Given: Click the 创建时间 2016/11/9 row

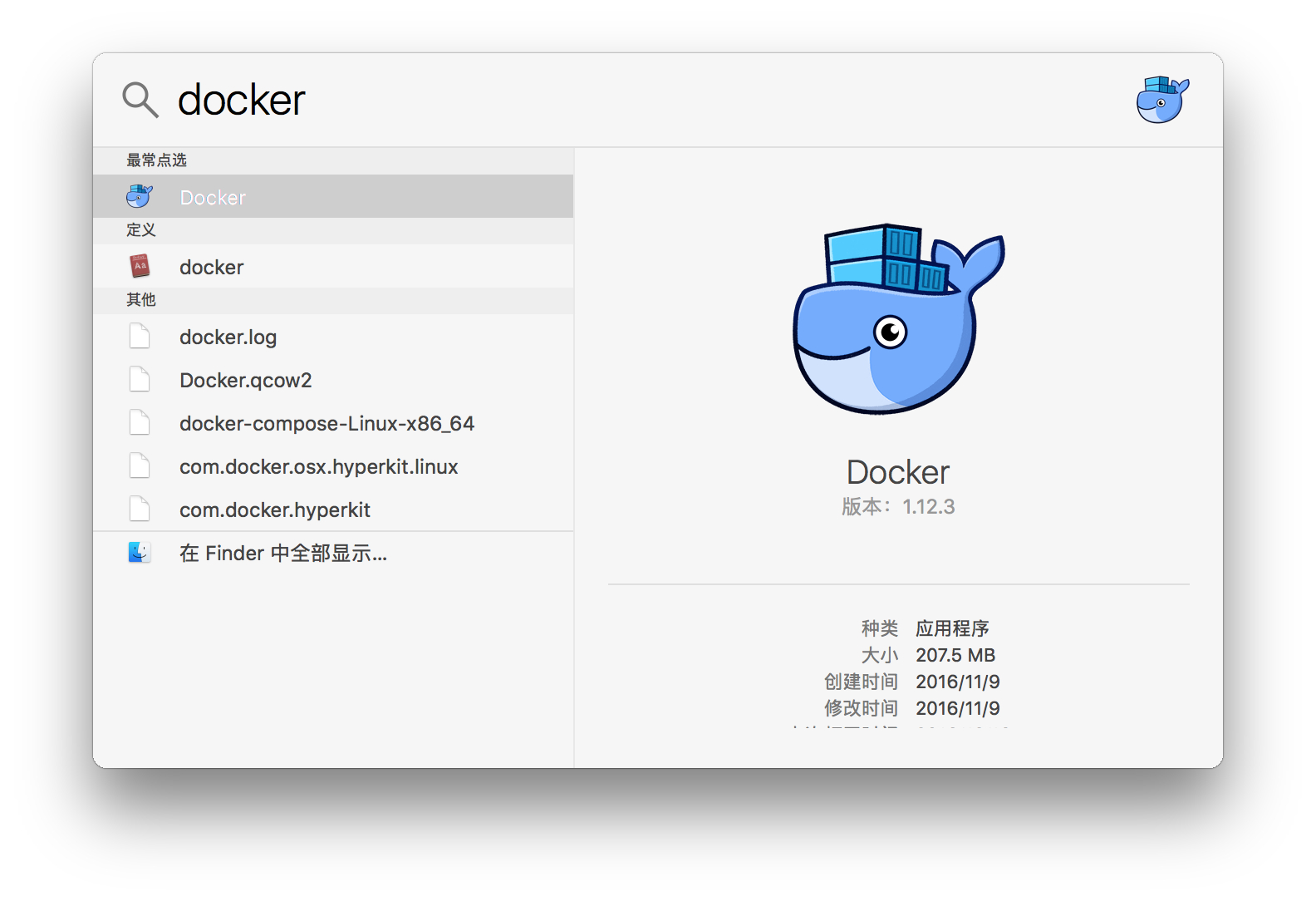Looking at the screenshot, I should click(x=911, y=682).
